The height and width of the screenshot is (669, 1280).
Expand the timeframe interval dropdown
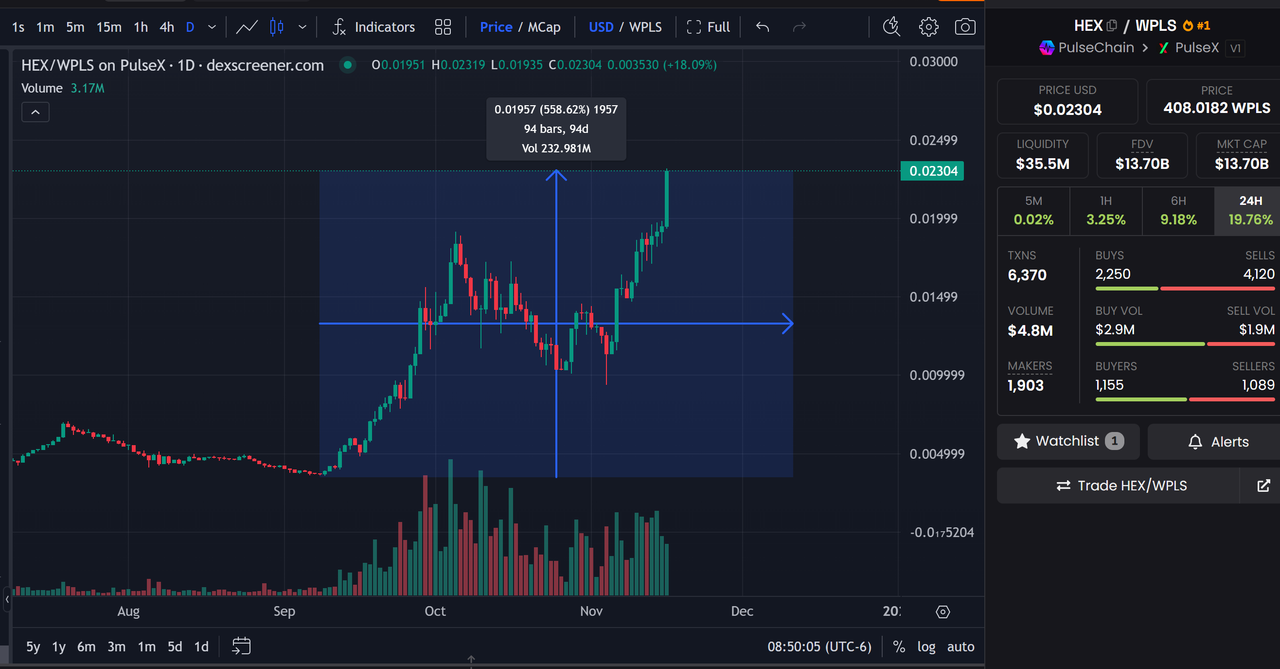[x=212, y=27]
